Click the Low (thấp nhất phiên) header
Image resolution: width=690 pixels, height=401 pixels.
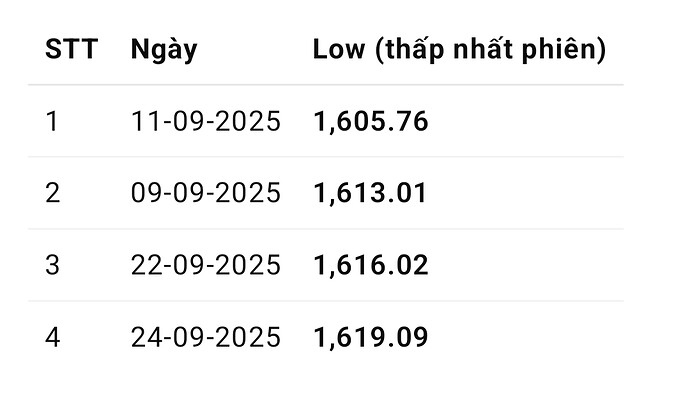click(x=459, y=50)
